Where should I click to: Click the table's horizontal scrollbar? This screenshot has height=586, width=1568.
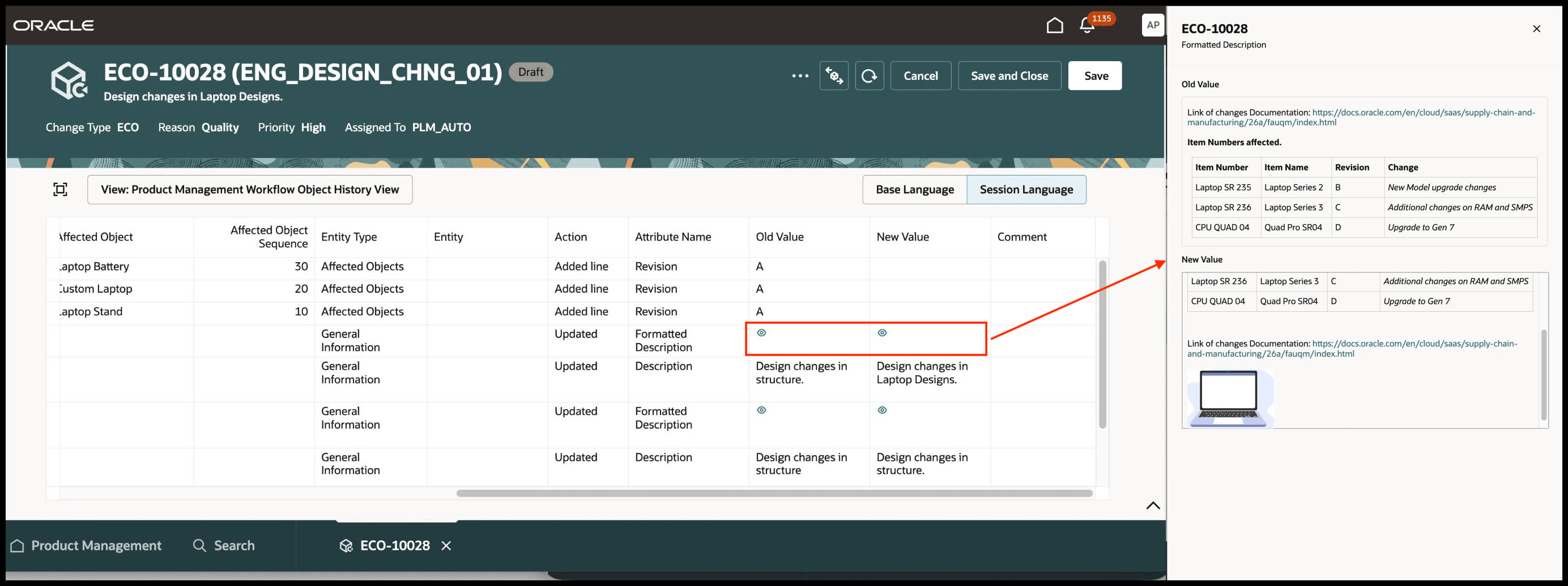tap(774, 494)
